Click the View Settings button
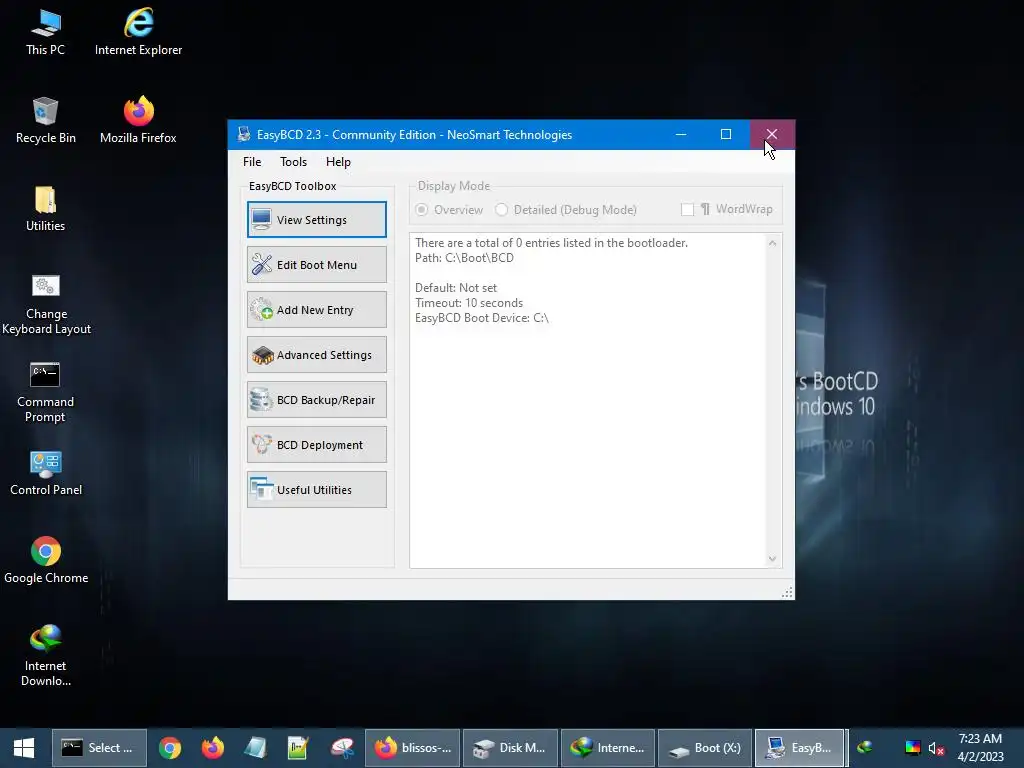Viewport: 1024px width, 768px height. coord(317,219)
